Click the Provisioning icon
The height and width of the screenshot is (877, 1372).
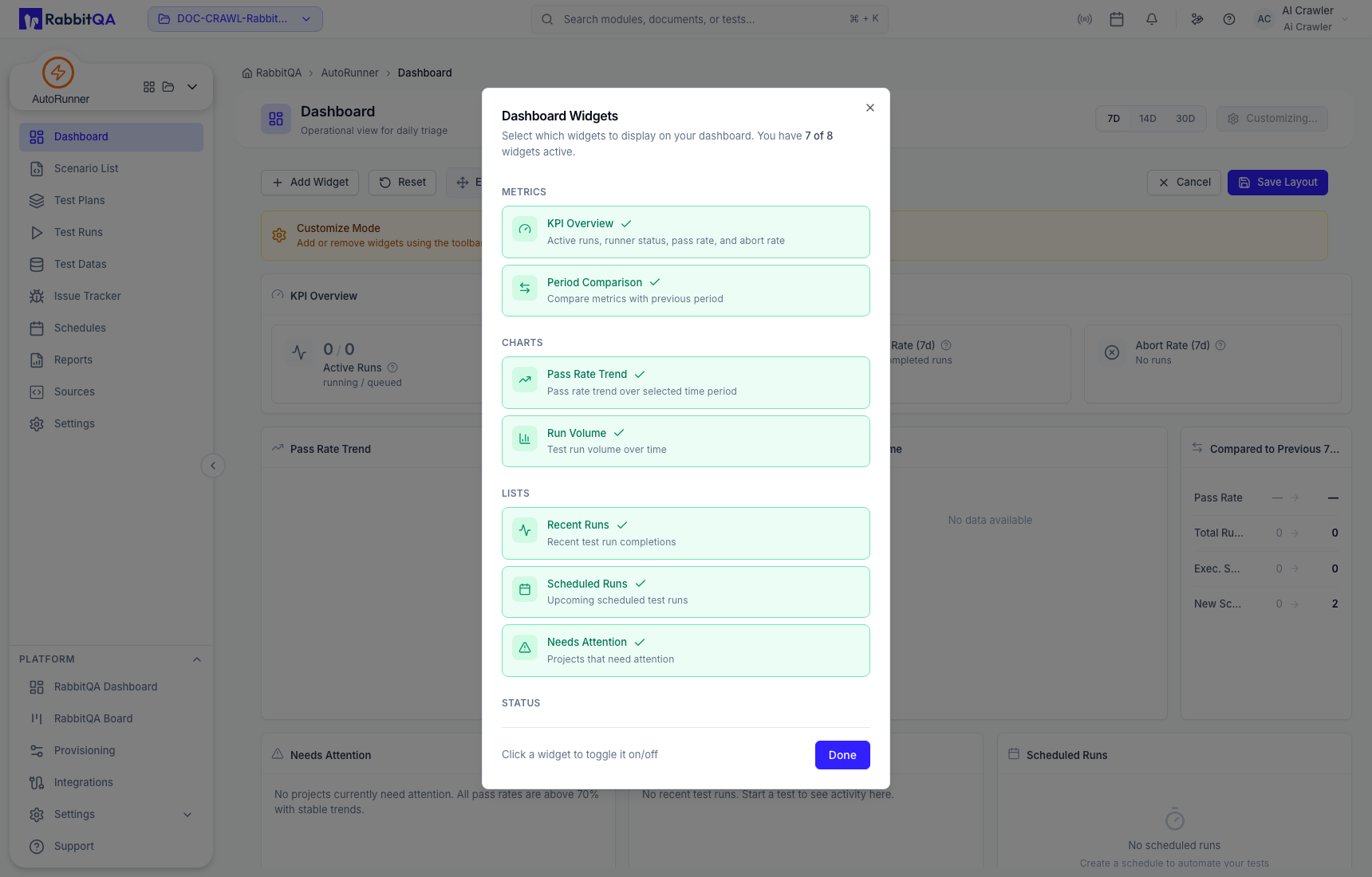37,751
